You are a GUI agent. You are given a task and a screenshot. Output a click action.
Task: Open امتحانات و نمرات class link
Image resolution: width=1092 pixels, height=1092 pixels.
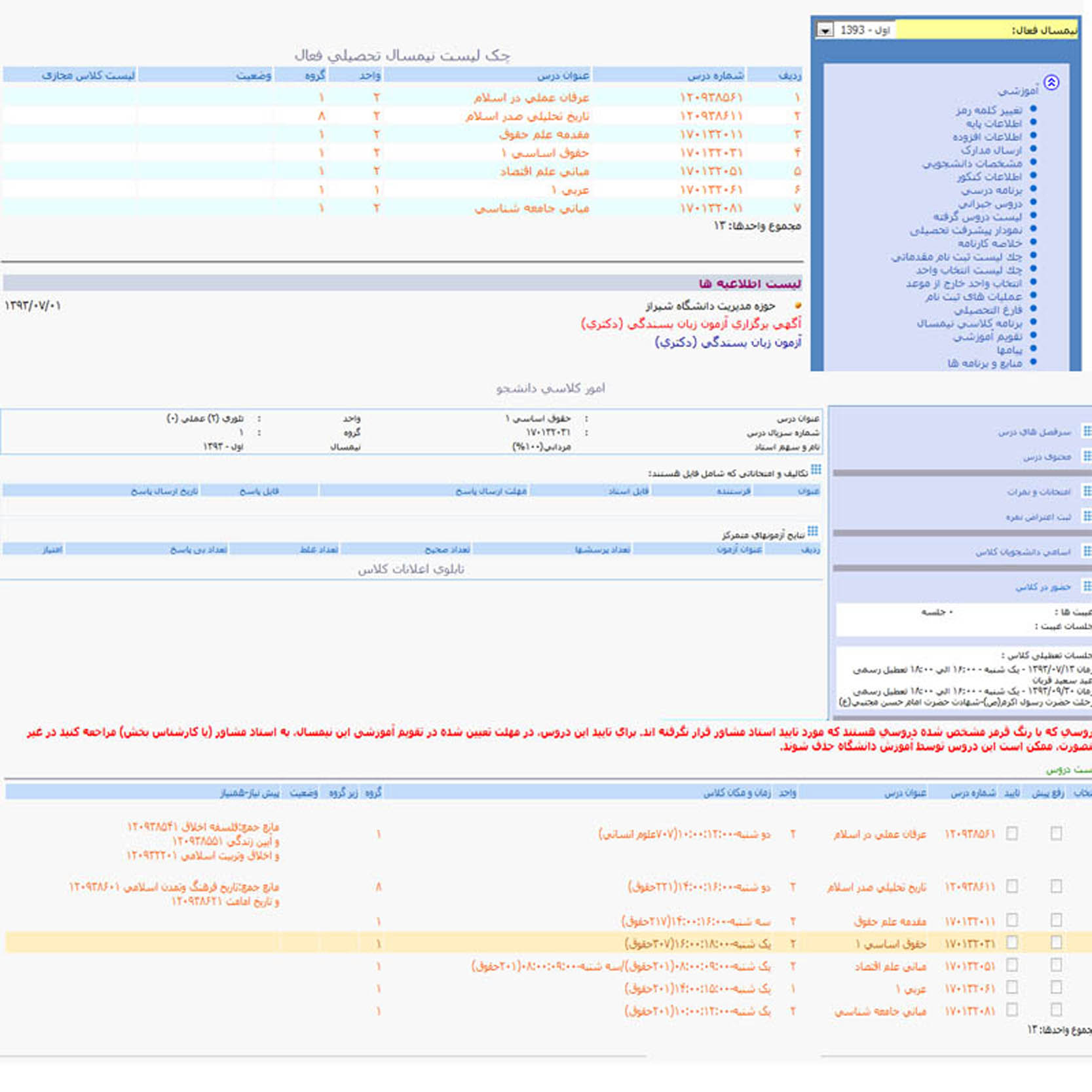click(1039, 491)
